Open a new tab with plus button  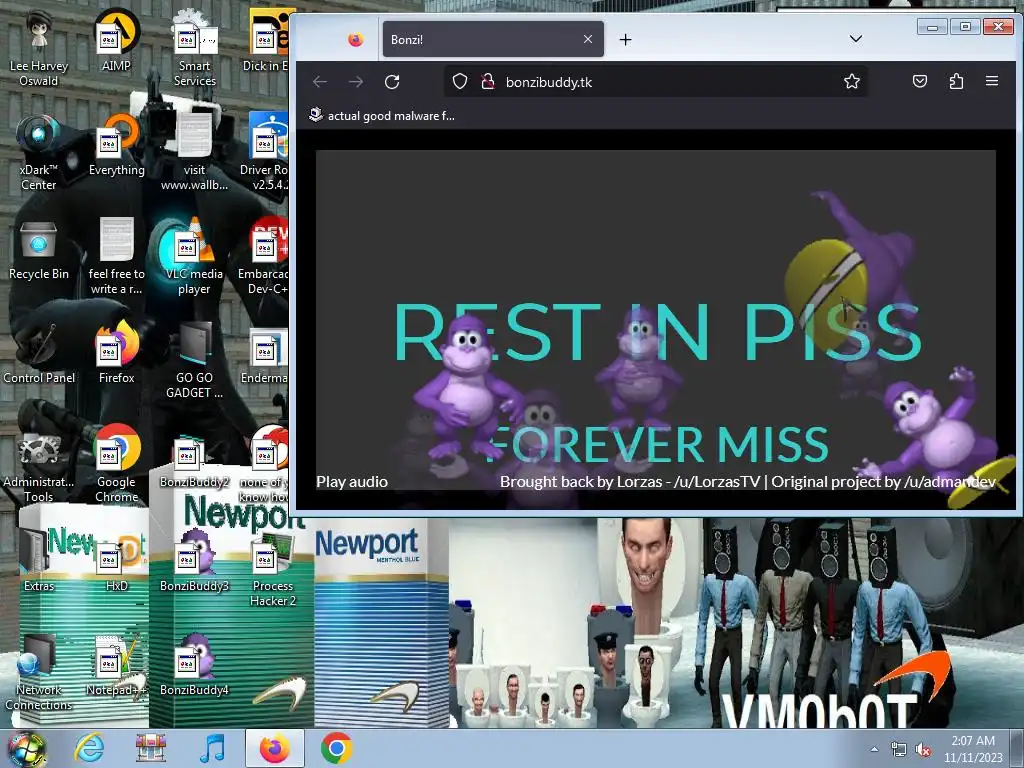coord(625,40)
